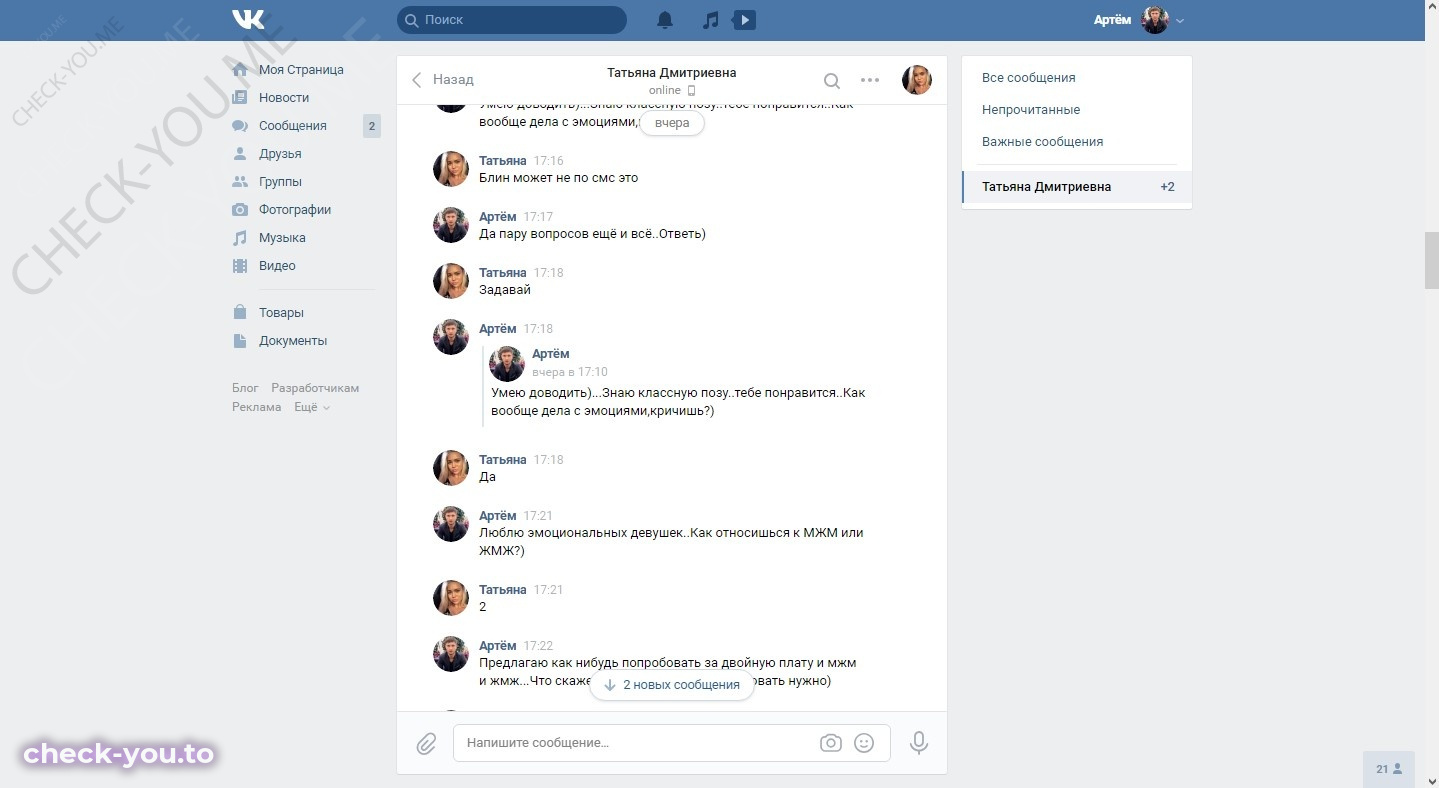
Task: Open Друзья in left menu
Action: pos(280,154)
